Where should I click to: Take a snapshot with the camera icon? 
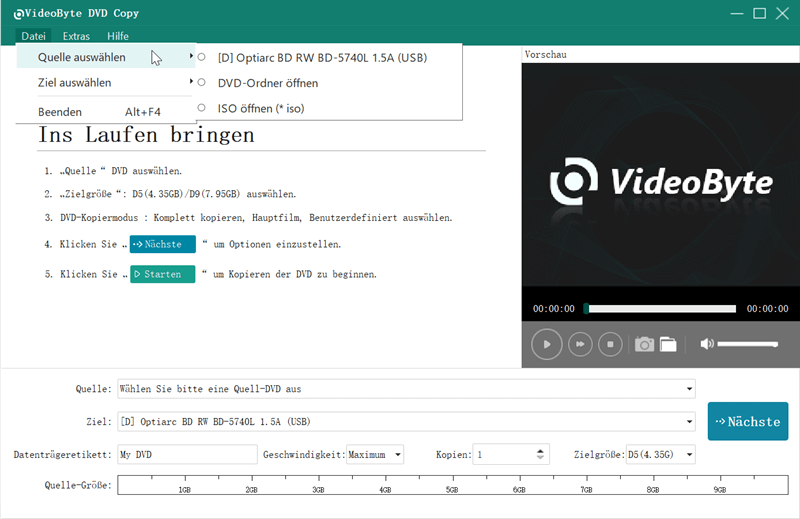pyautogui.click(x=645, y=344)
